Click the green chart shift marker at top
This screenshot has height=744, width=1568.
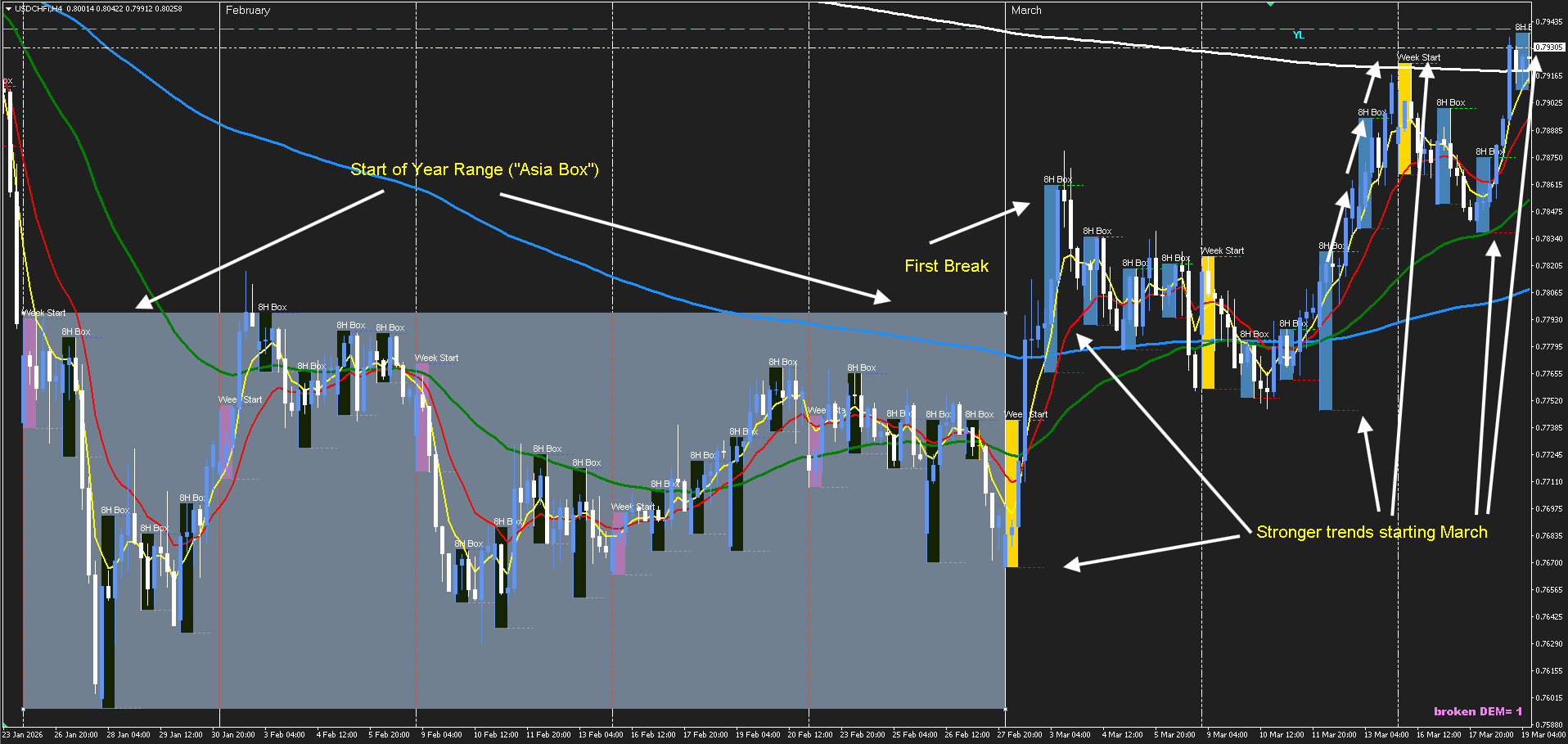[1270, 4]
